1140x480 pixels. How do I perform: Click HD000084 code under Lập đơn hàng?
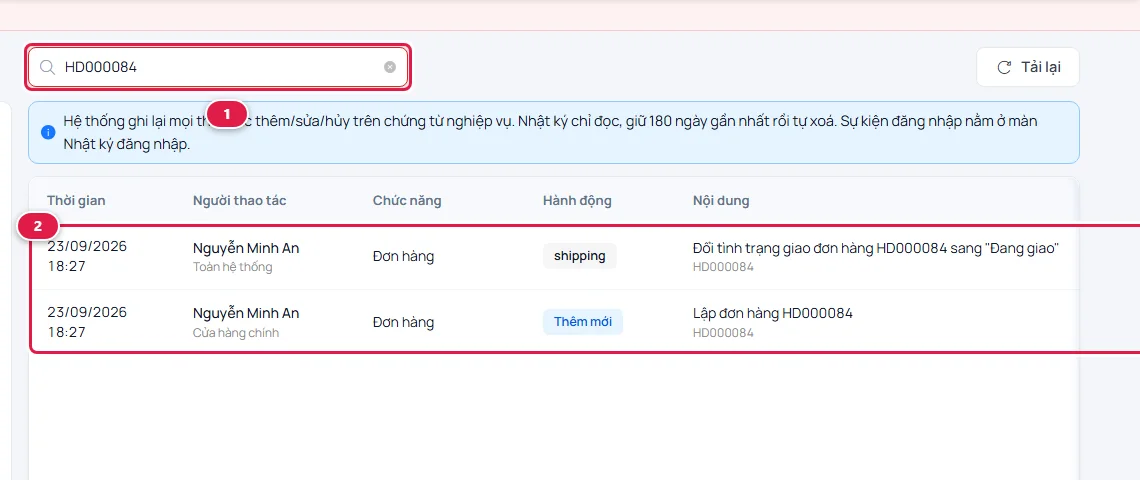(723, 333)
